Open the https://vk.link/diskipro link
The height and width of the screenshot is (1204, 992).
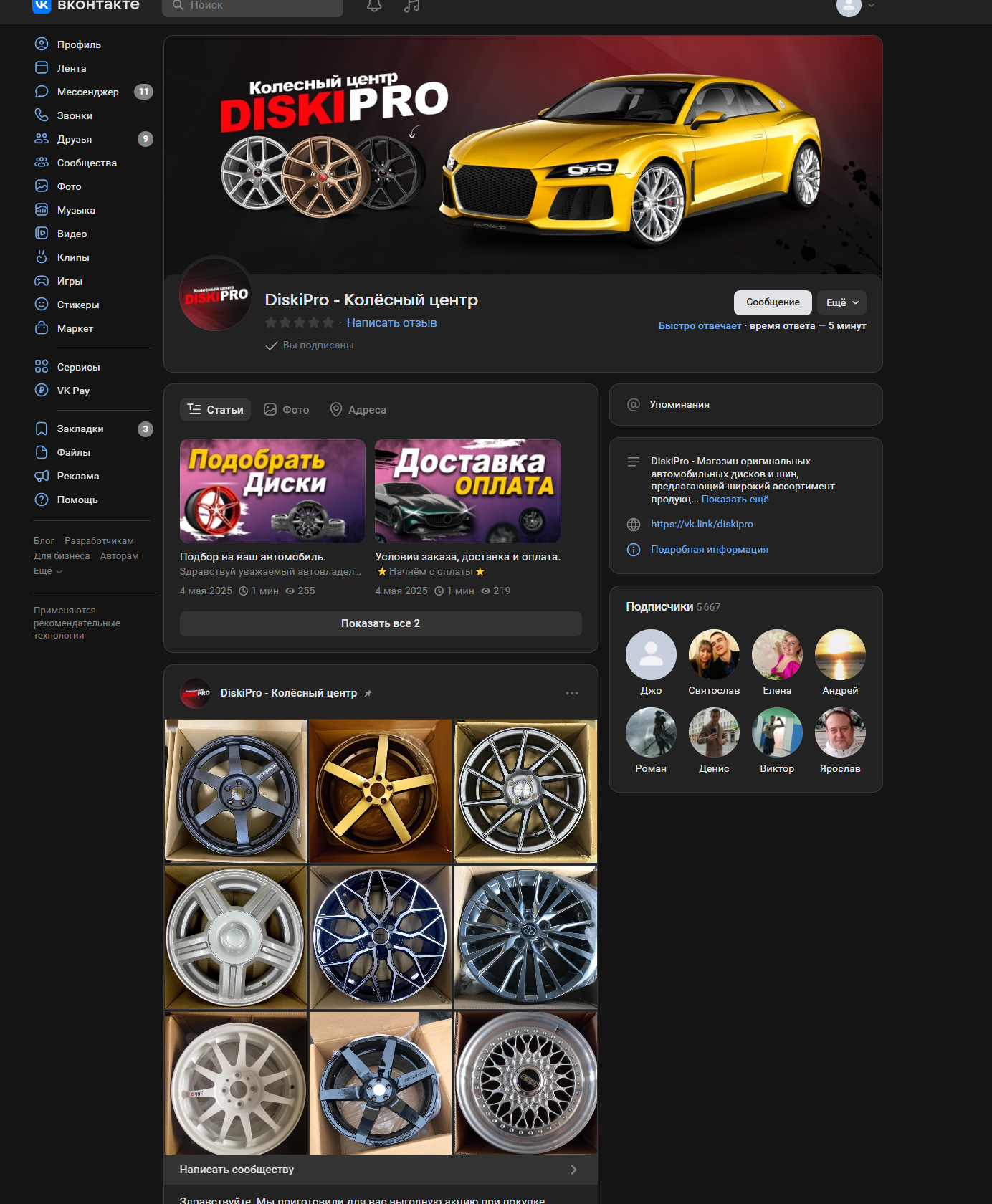(x=702, y=525)
